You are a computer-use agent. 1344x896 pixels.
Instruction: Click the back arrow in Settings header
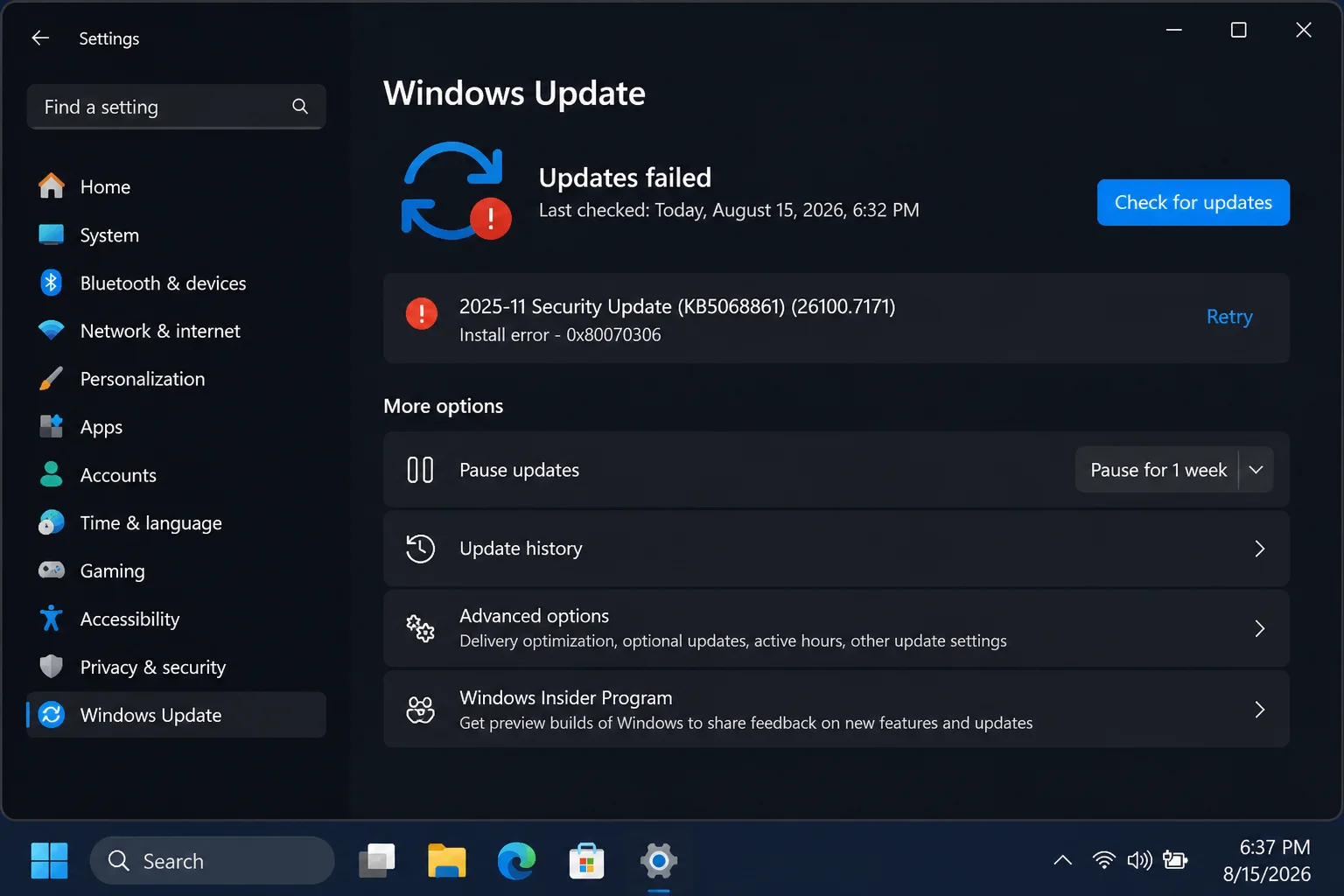pyautogui.click(x=40, y=38)
